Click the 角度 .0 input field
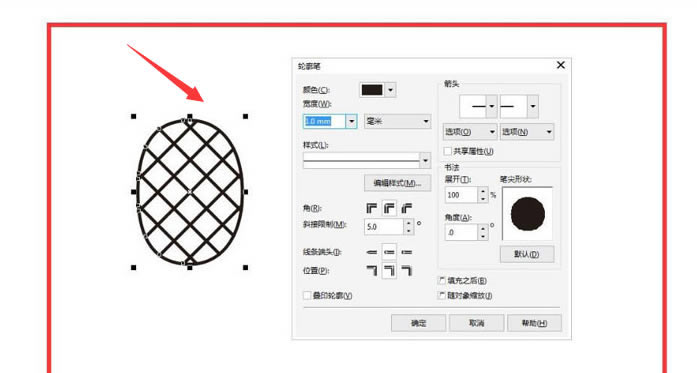The height and width of the screenshot is (373, 697). pyautogui.click(x=461, y=232)
